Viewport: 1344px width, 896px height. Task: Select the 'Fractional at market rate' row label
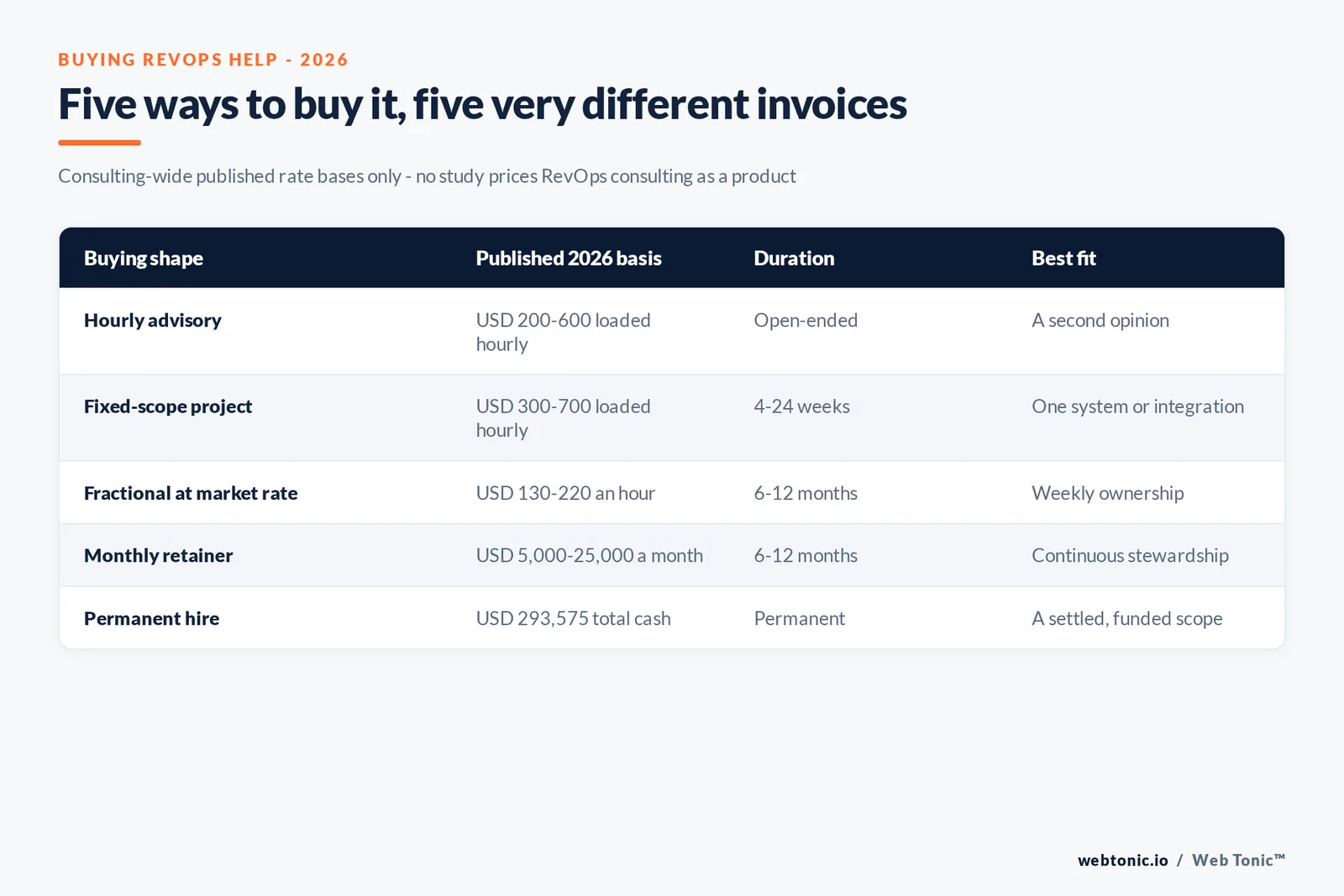tap(191, 493)
